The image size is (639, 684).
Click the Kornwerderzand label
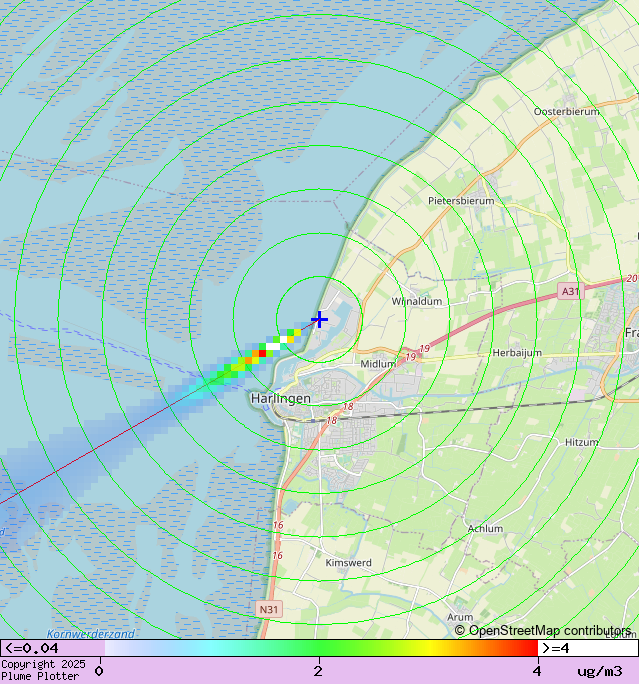[x=91, y=634]
